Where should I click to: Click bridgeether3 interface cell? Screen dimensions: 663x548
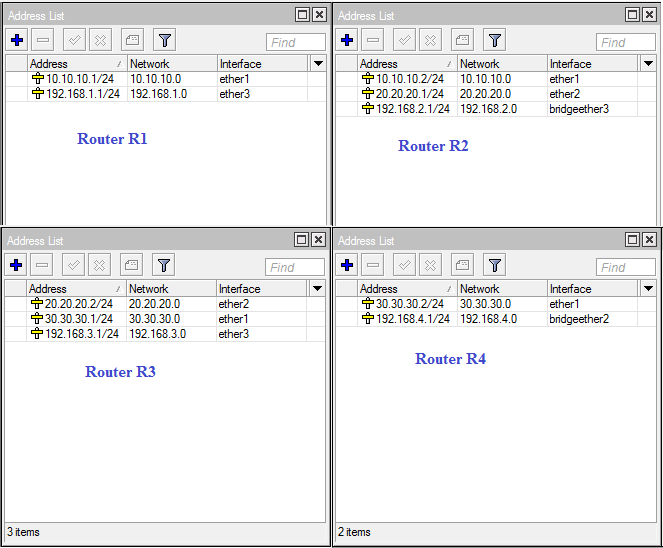click(x=592, y=109)
